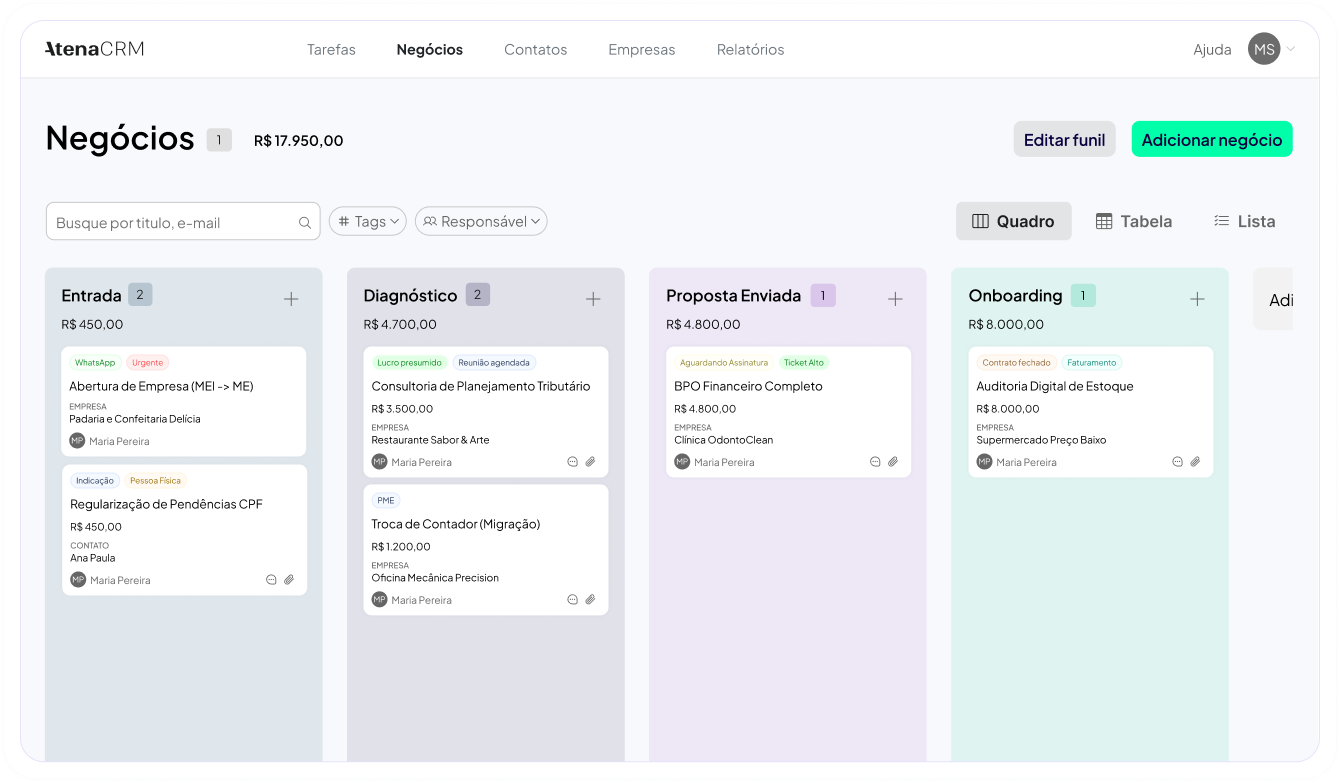This screenshot has width=1340, height=783.
Task: Click attachment icon on BPO Financeiro Completo card
Action: [893, 462]
